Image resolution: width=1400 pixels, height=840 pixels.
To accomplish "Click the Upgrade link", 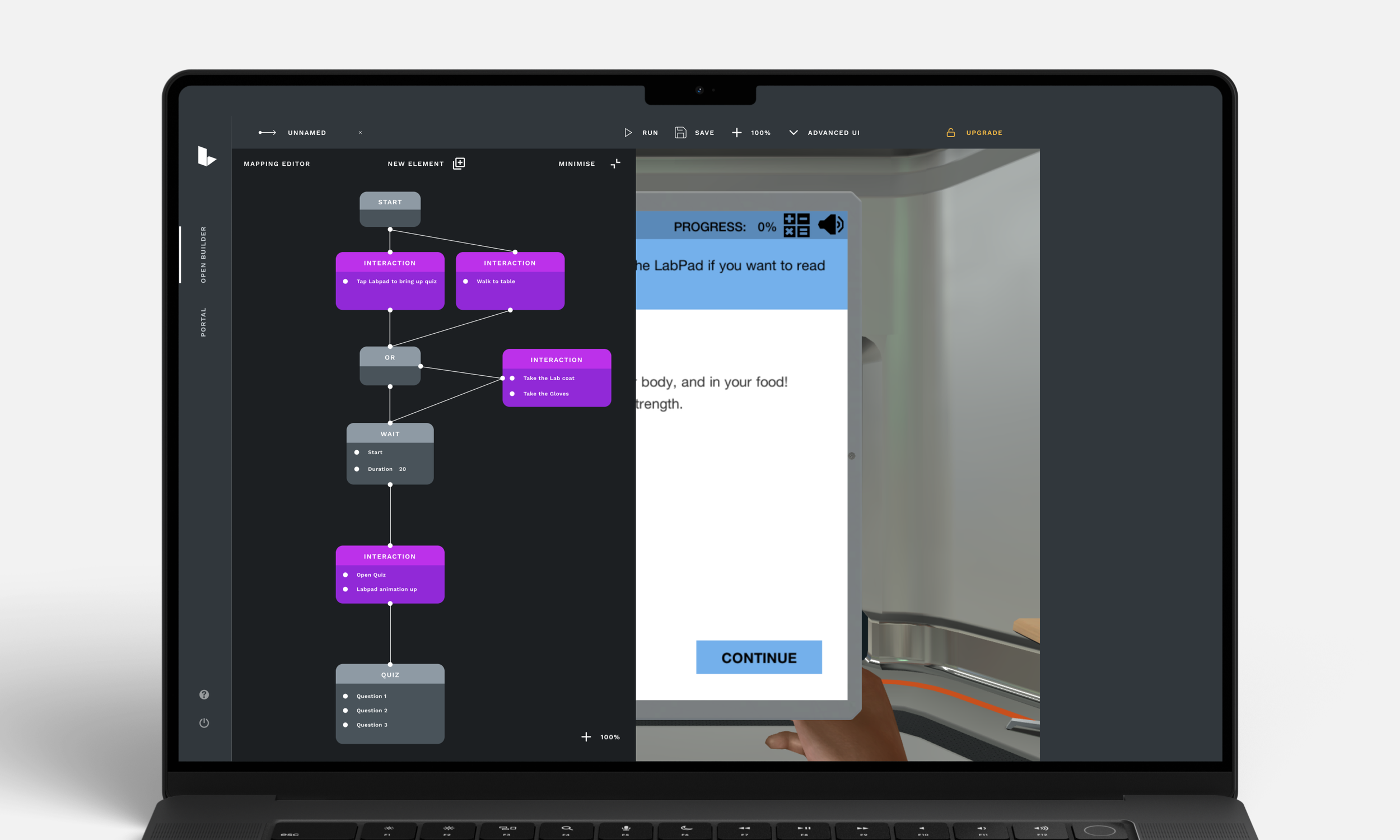I will 984,133.
